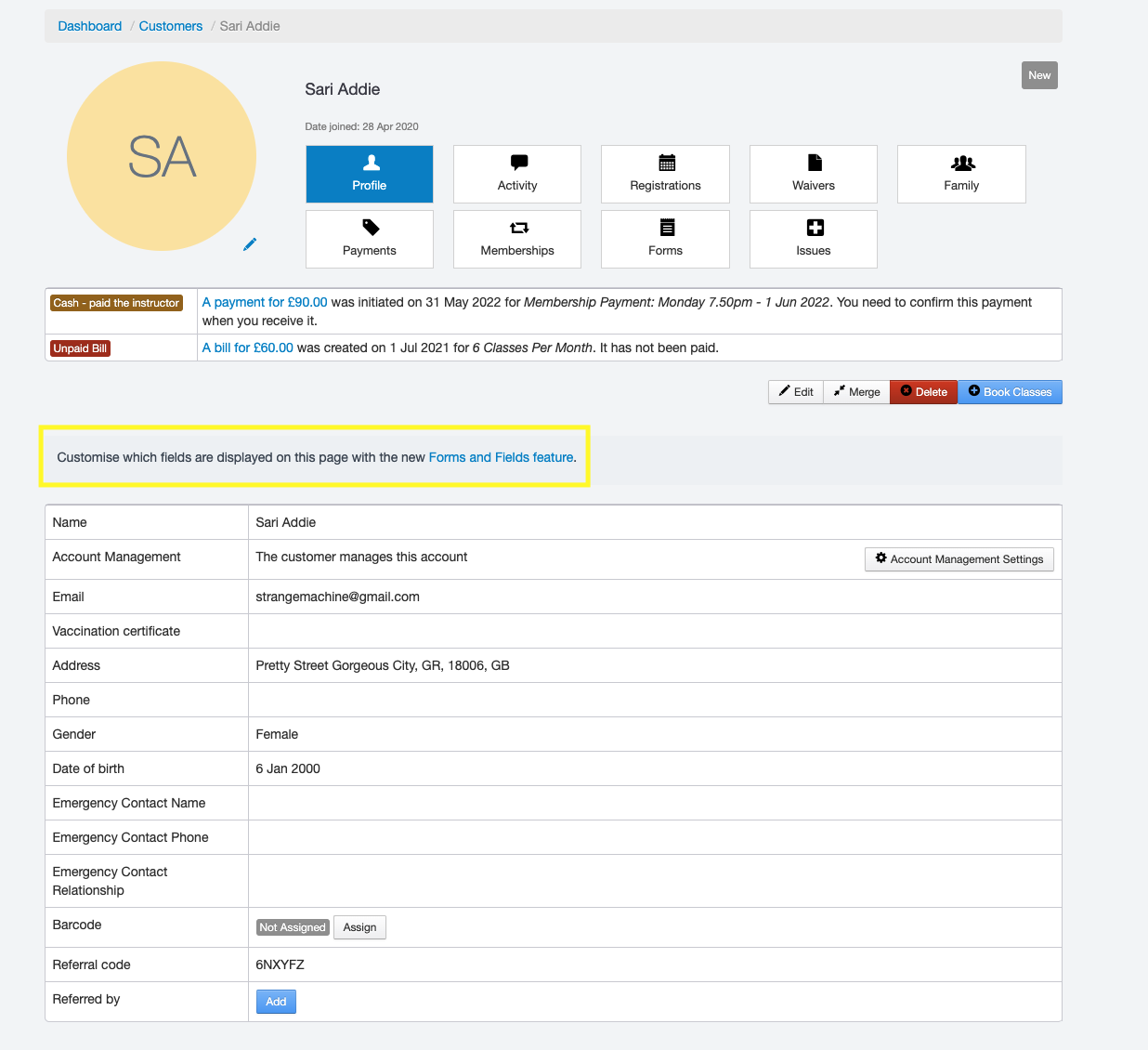Viewport: 1148px width, 1050px height.
Task: Open the £90.00 payment link
Action: 265,302
